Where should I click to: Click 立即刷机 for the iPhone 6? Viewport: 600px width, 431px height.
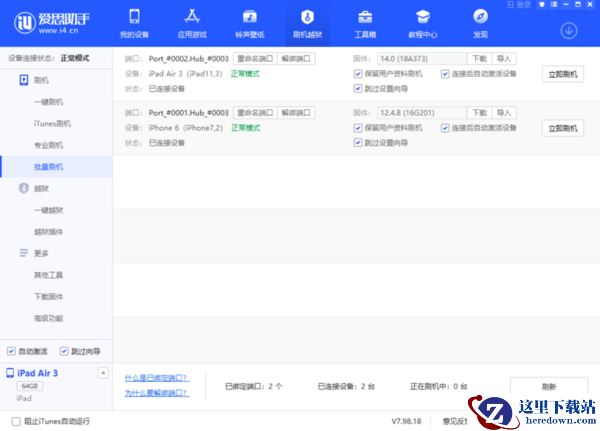(x=563, y=128)
